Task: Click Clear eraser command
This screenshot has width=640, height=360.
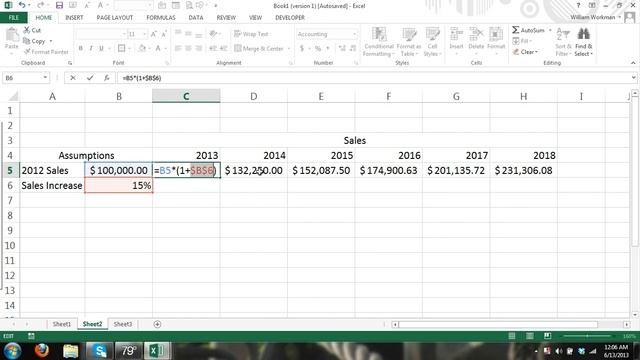Action: tap(526, 52)
